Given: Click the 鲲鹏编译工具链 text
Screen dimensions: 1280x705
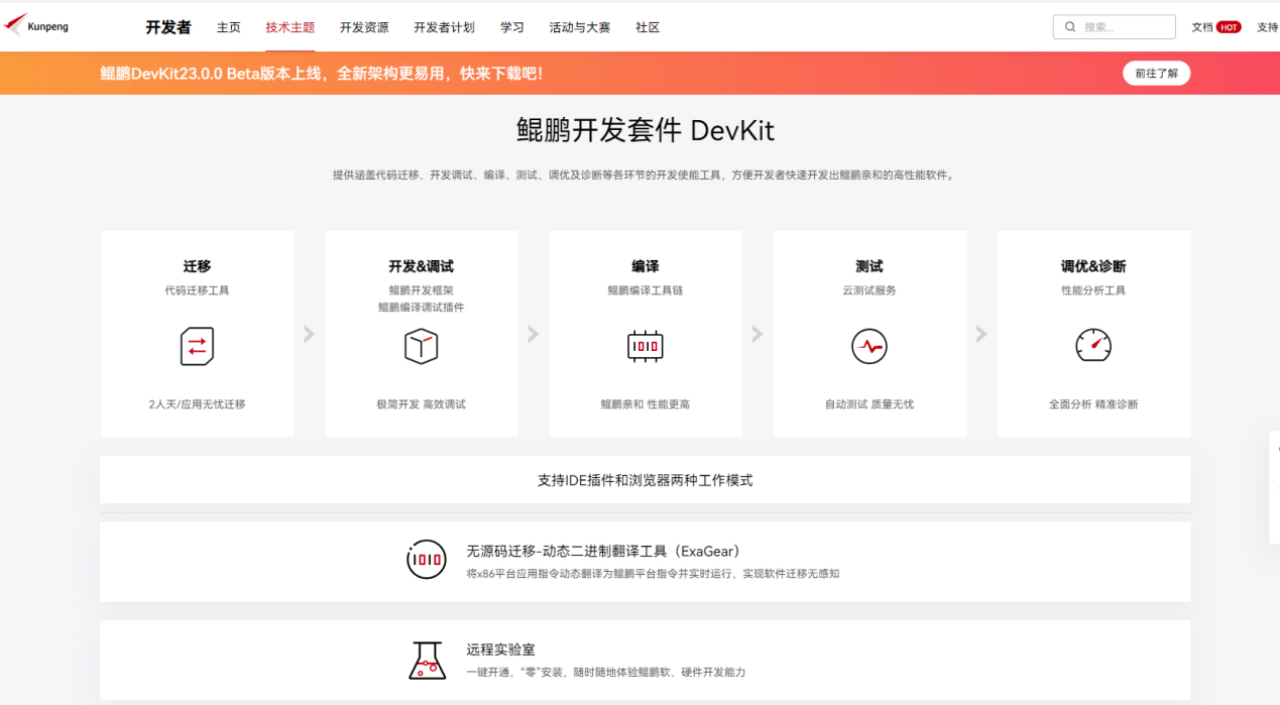Looking at the screenshot, I should coord(645,290).
